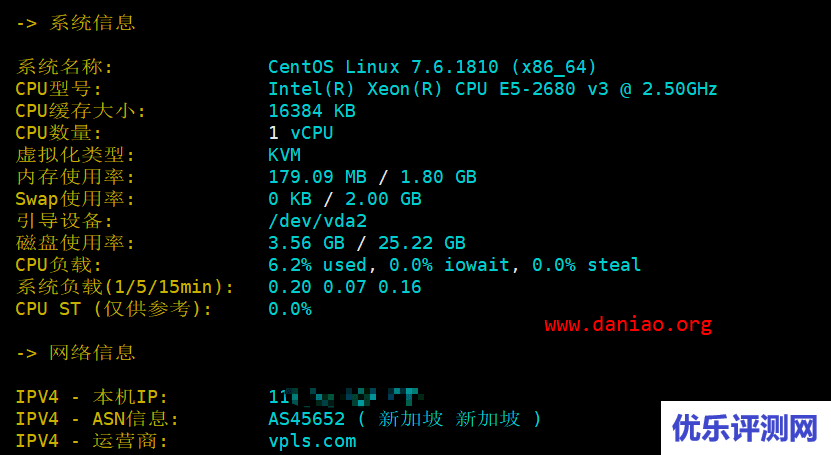
Task: Click the Intel Xeon E5-2680 v3 value
Action: pos(492,89)
